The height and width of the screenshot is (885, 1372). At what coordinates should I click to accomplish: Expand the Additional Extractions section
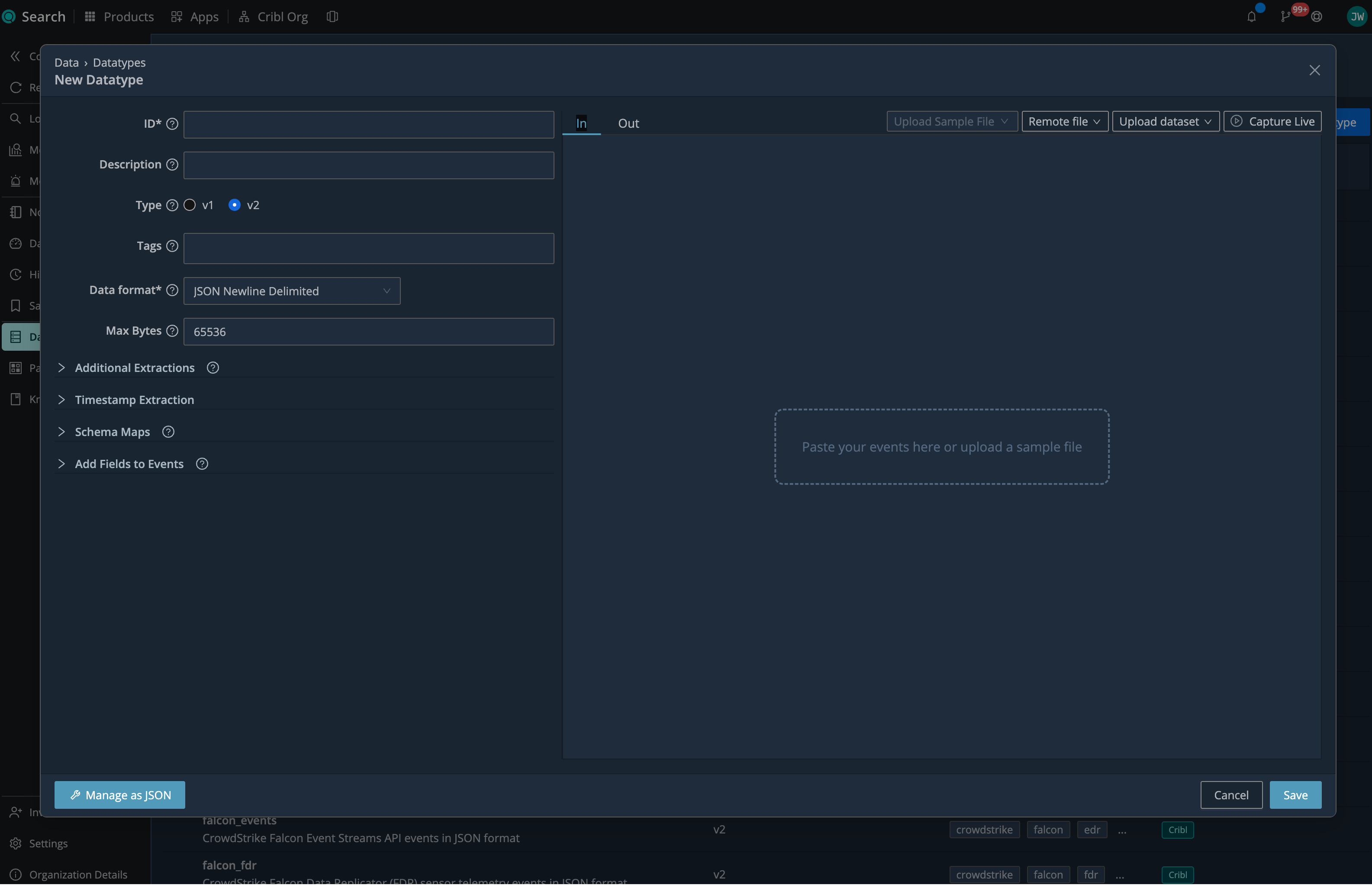click(x=61, y=368)
